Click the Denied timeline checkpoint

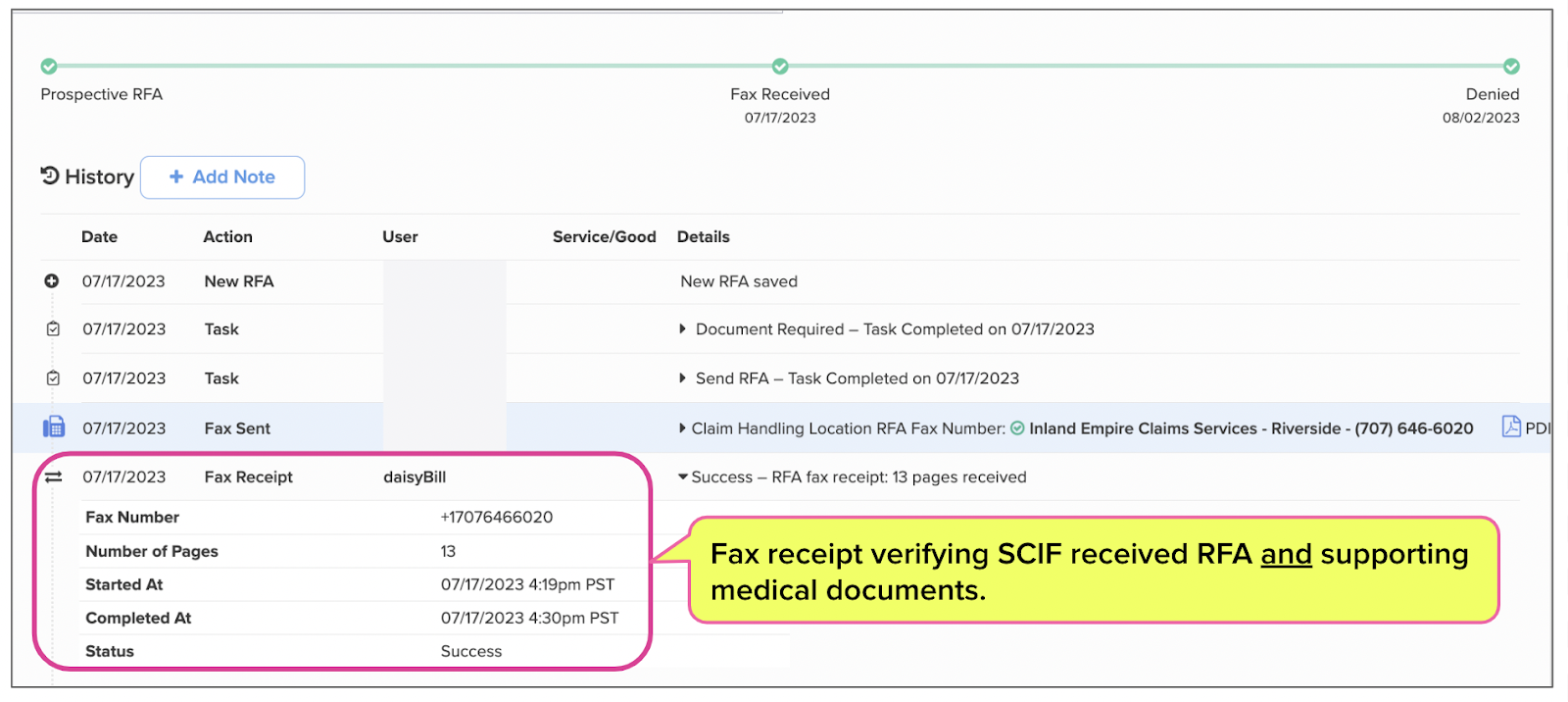coord(1512,67)
